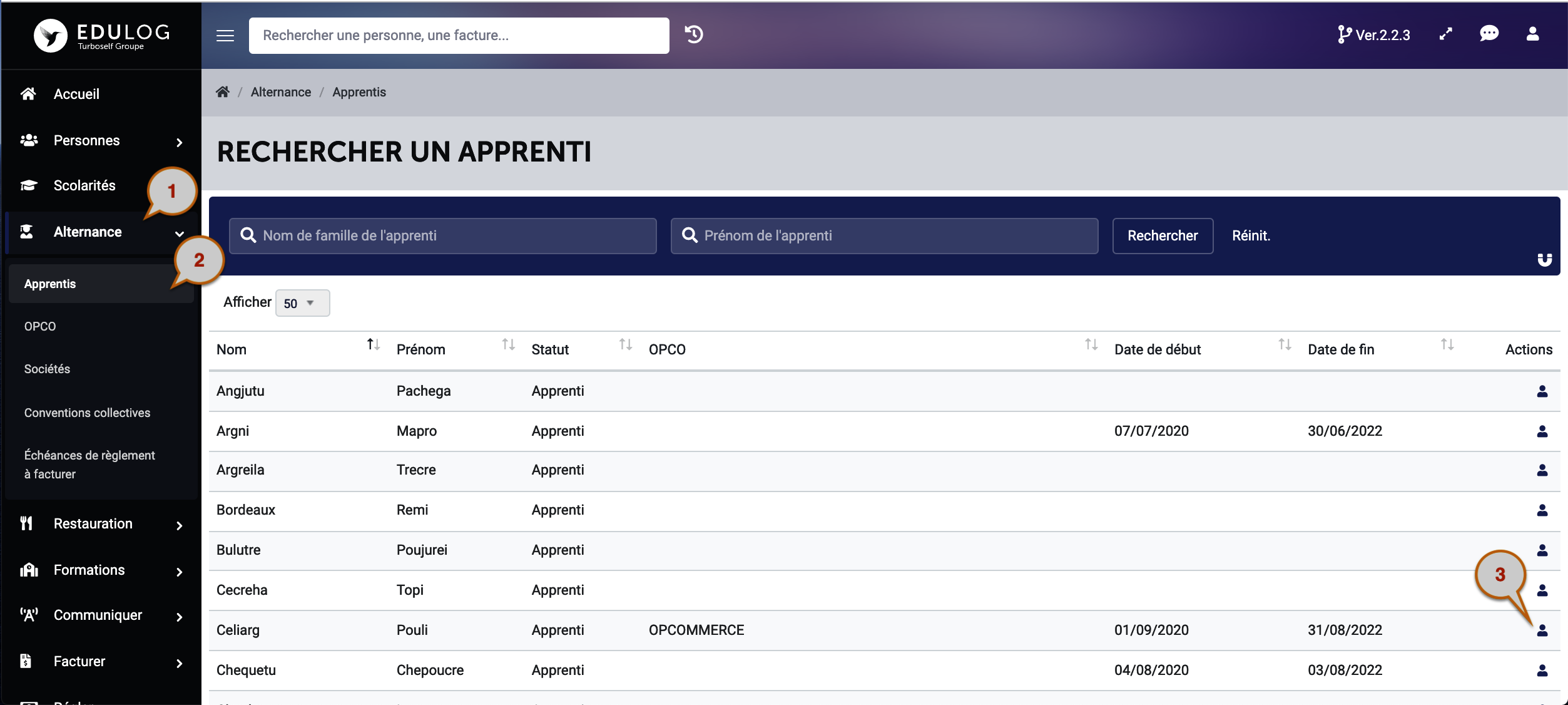Focus Nom de famille de l'apprenti field
This screenshot has width=1568, height=705.
(443, 235)
